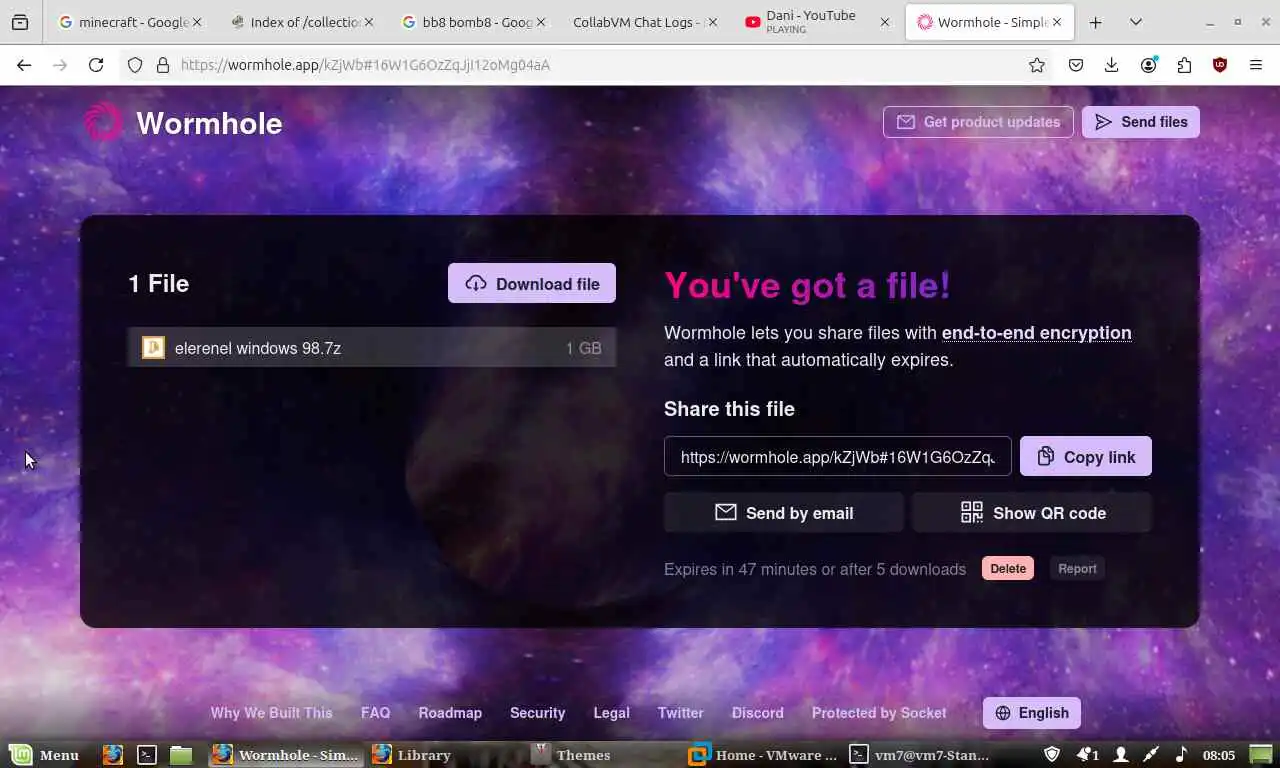Open user account tray icon
The image size is (1280, 768).
(1121, 755)
